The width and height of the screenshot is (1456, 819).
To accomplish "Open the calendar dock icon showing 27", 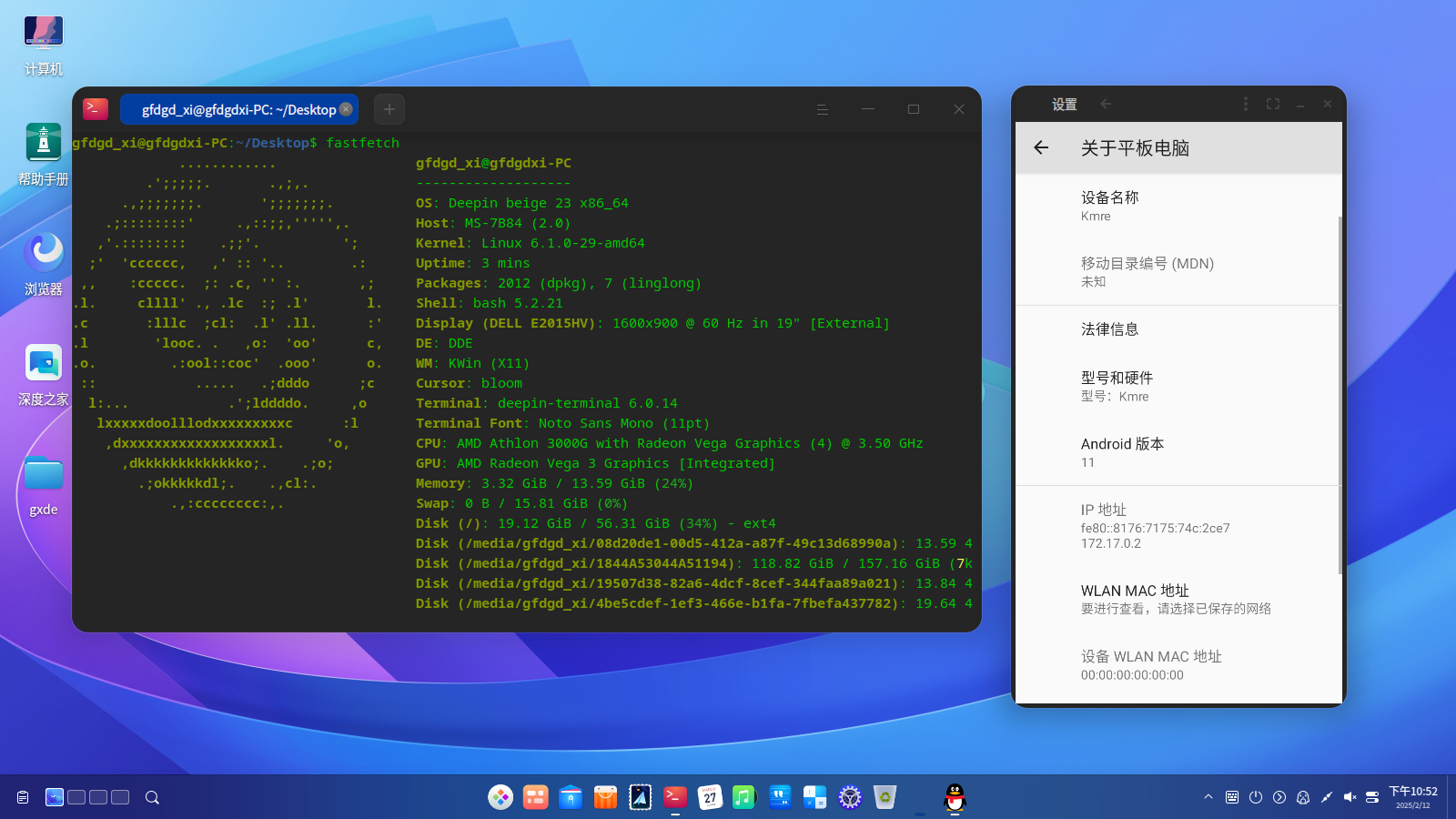I will point(710,797).
